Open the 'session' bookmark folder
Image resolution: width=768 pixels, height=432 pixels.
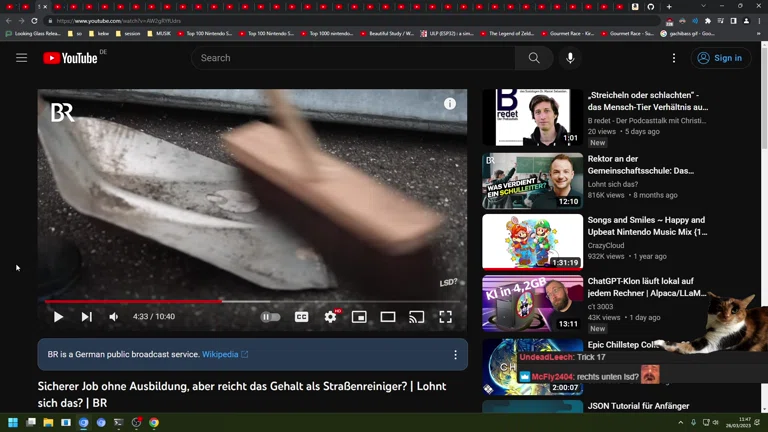pos(128,34)
